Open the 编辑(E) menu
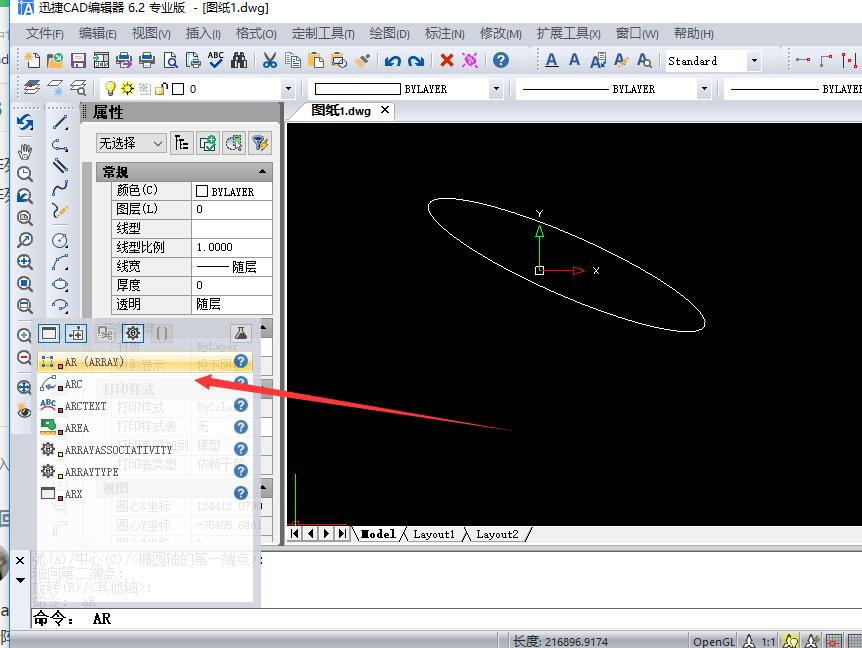 tap(98, 34)
